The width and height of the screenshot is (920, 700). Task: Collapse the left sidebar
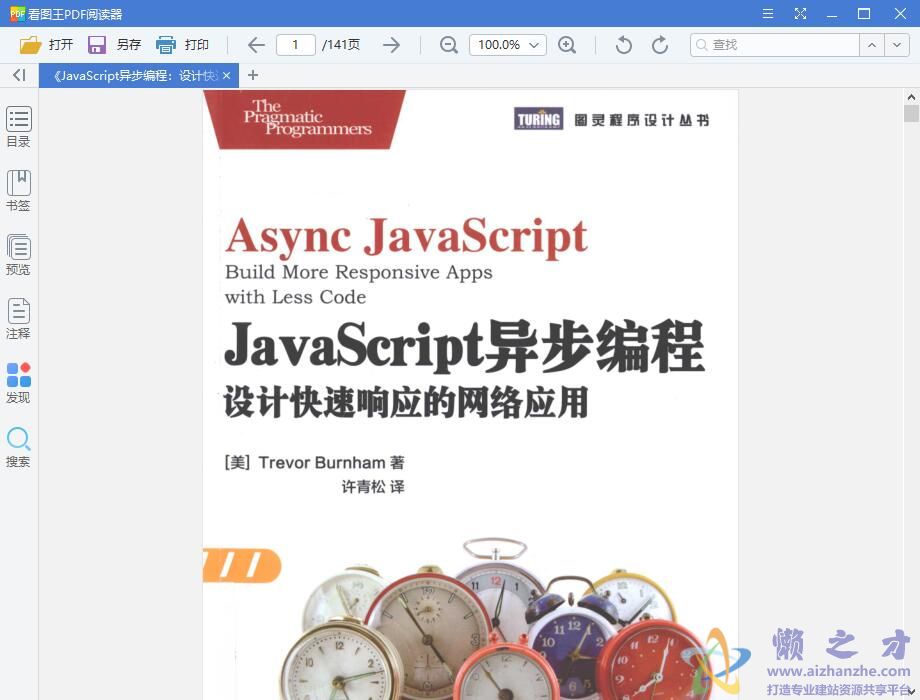[x=17, y=75]
